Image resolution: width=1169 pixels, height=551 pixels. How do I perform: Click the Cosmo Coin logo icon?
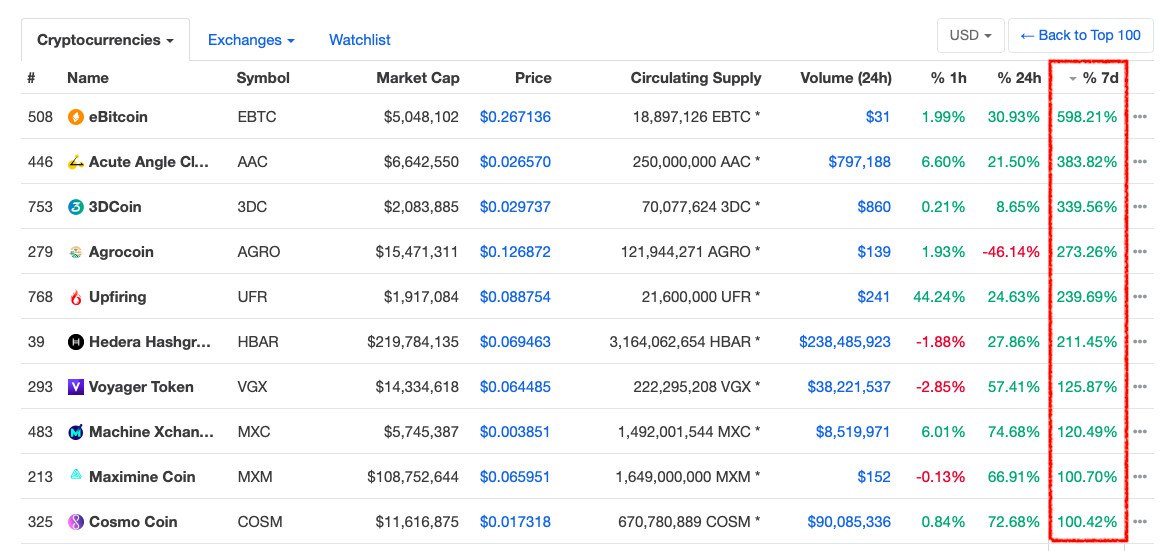75,522
